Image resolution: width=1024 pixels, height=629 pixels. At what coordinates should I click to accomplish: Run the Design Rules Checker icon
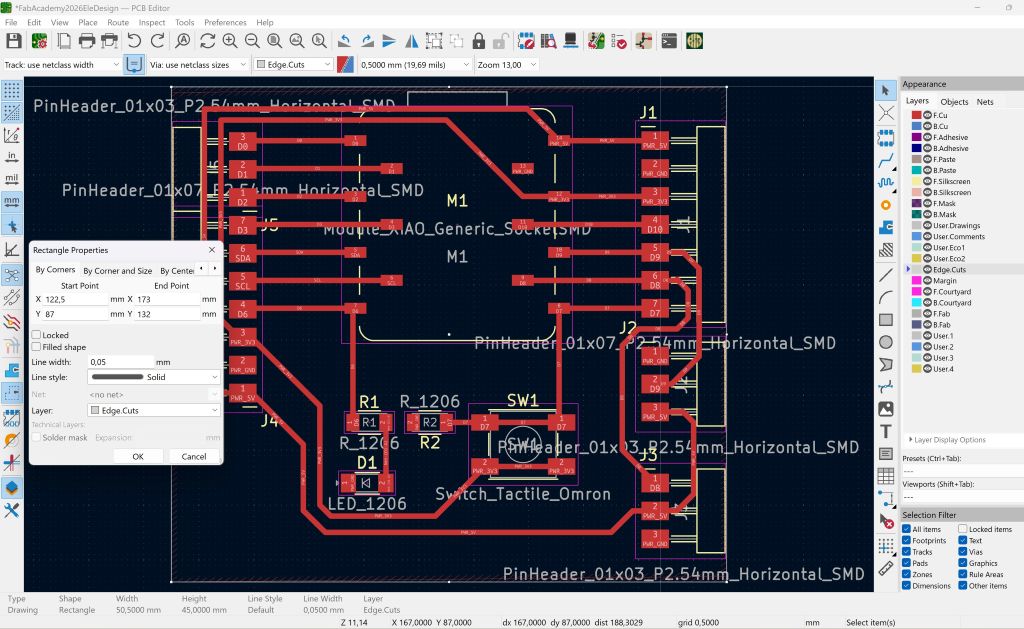point(619,41)
